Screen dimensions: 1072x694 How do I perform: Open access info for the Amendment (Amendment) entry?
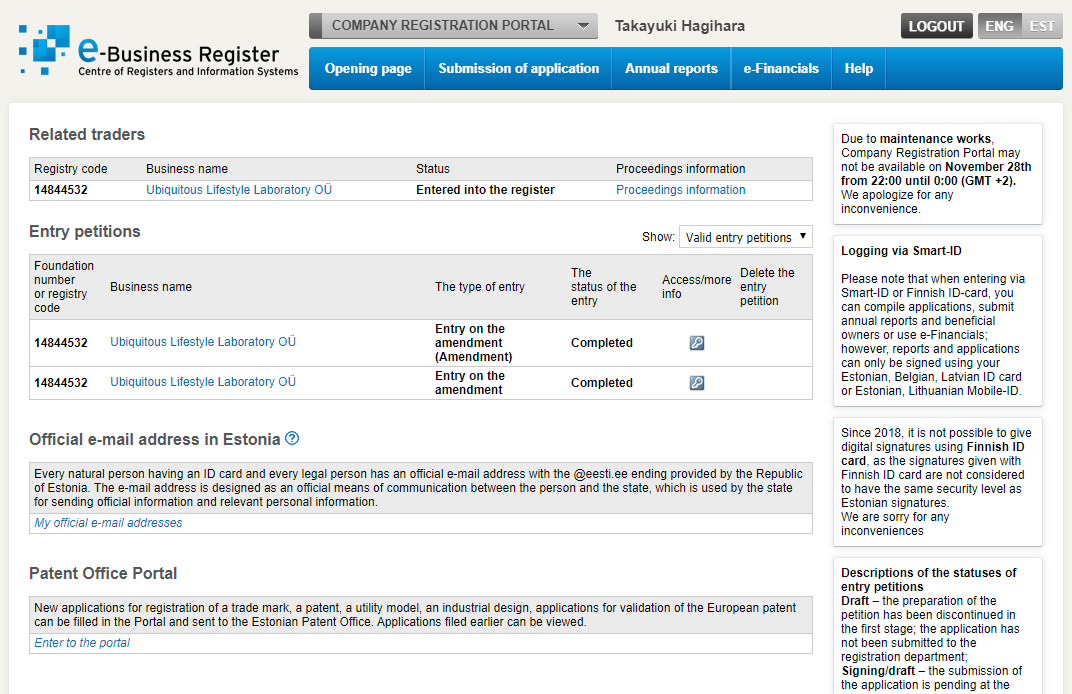point(697,343)
